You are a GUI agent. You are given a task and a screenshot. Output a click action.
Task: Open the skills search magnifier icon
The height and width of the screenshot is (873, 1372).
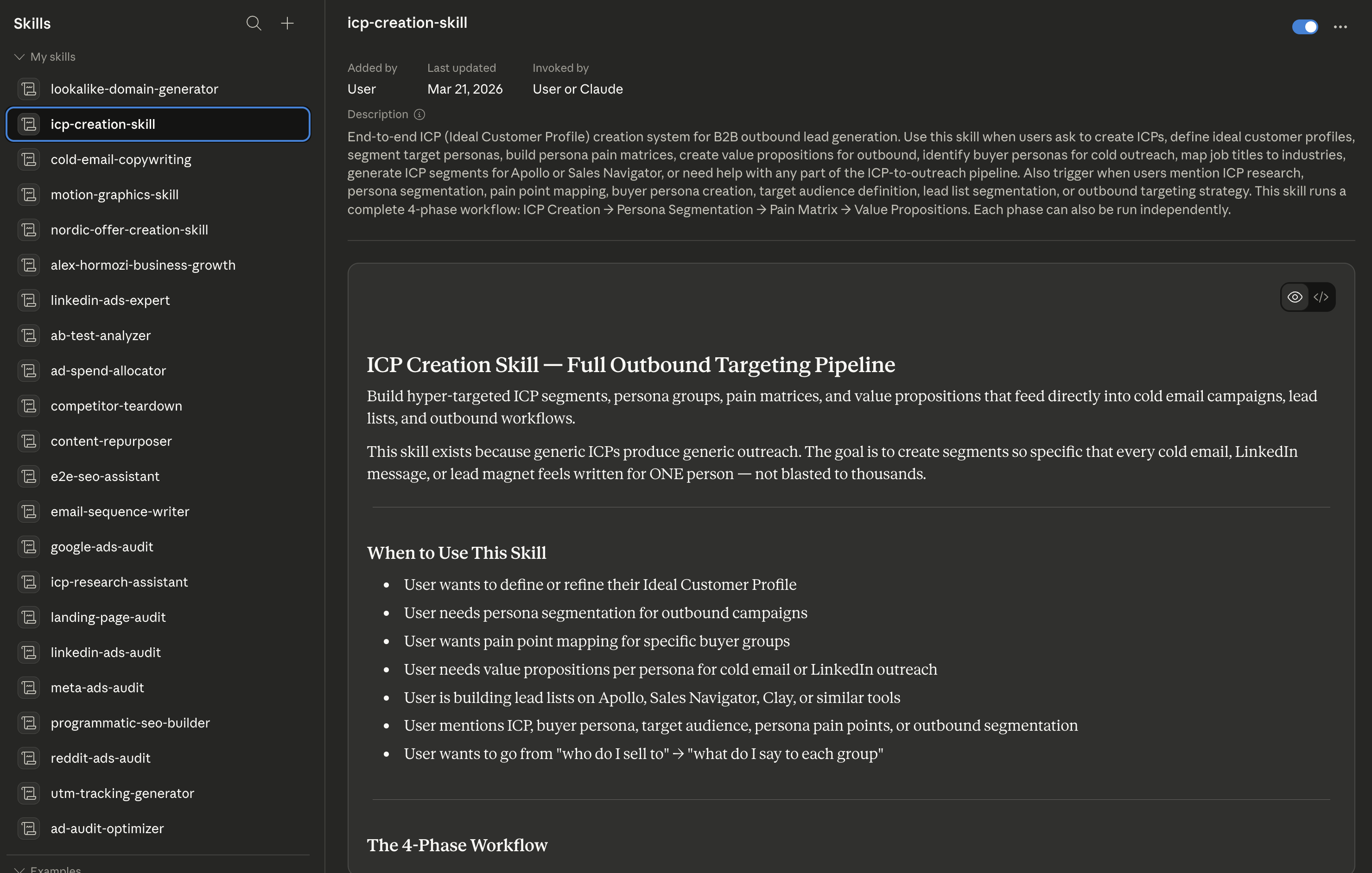(254, 23)
